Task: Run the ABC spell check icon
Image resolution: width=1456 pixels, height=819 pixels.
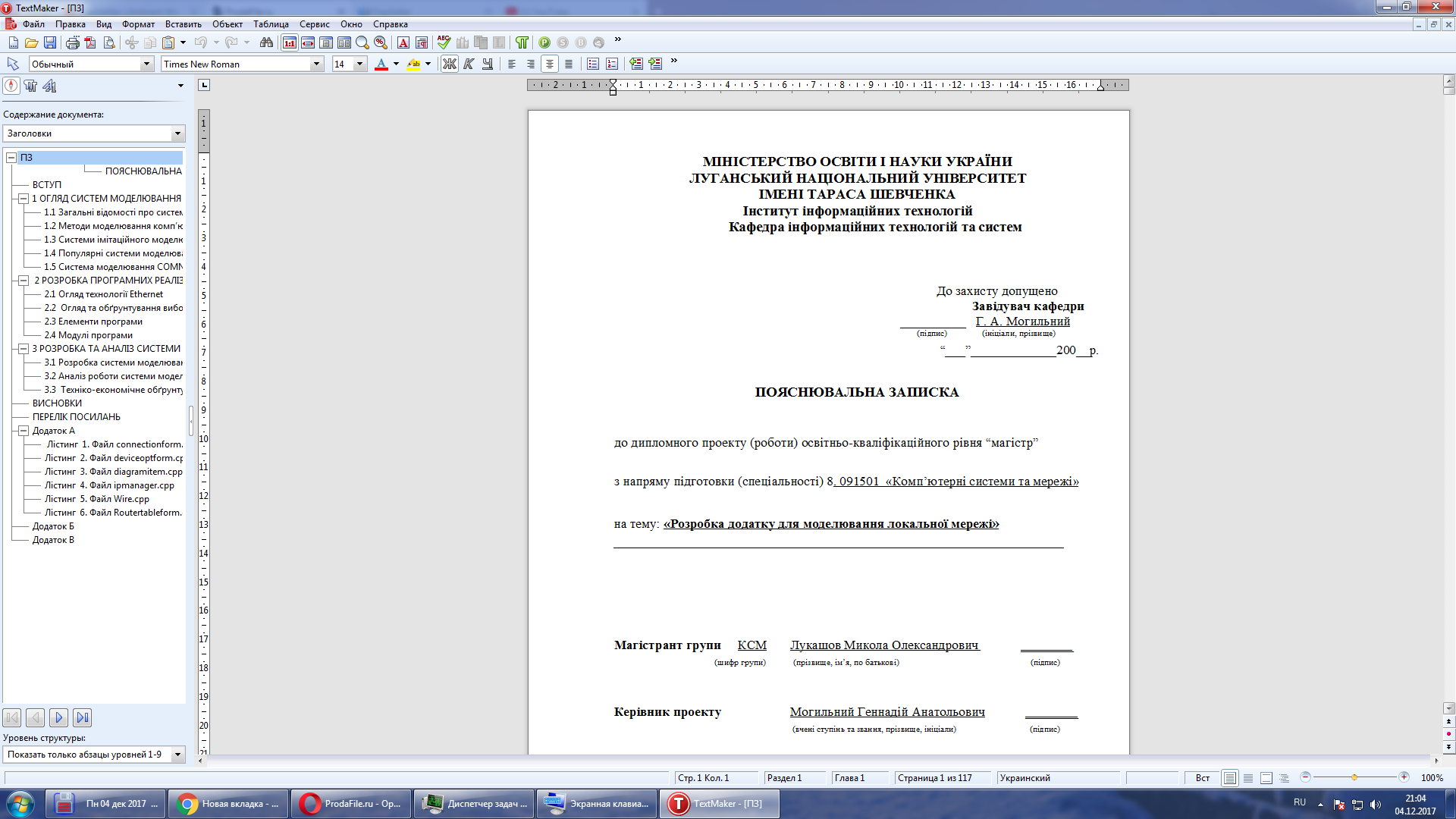Action: [x=444, y=42]
